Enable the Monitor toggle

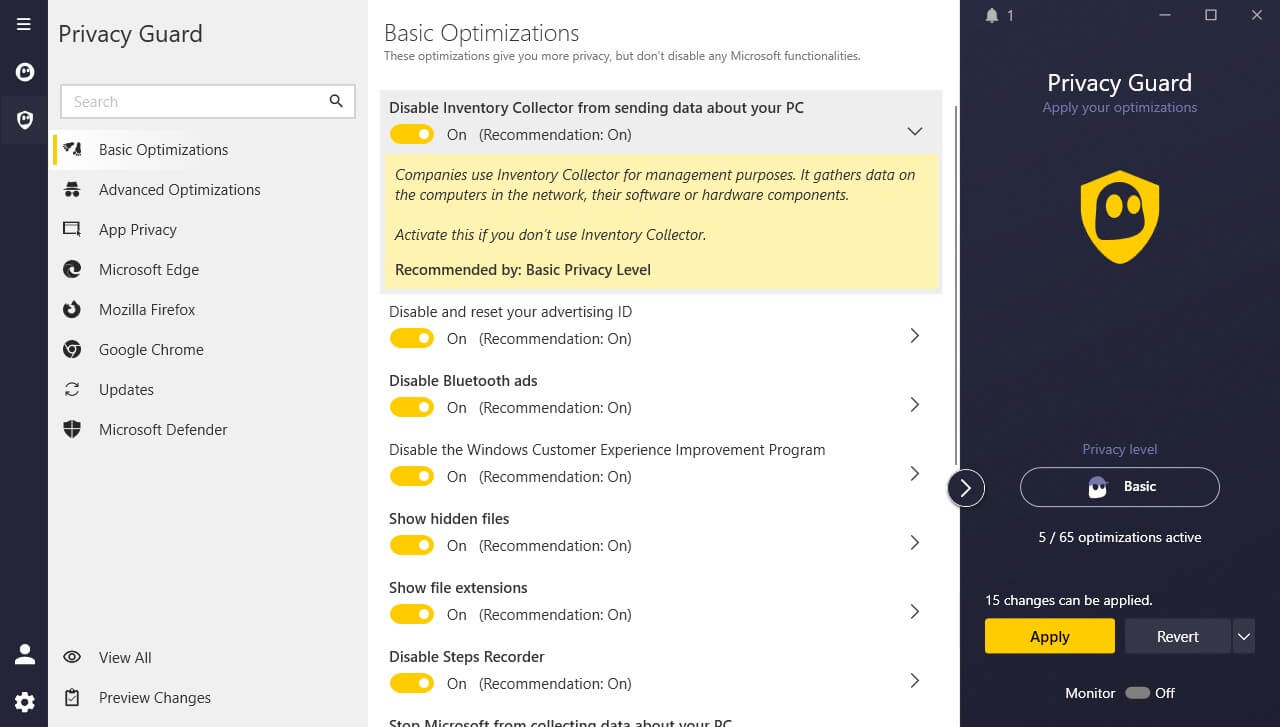[1137, 693]
